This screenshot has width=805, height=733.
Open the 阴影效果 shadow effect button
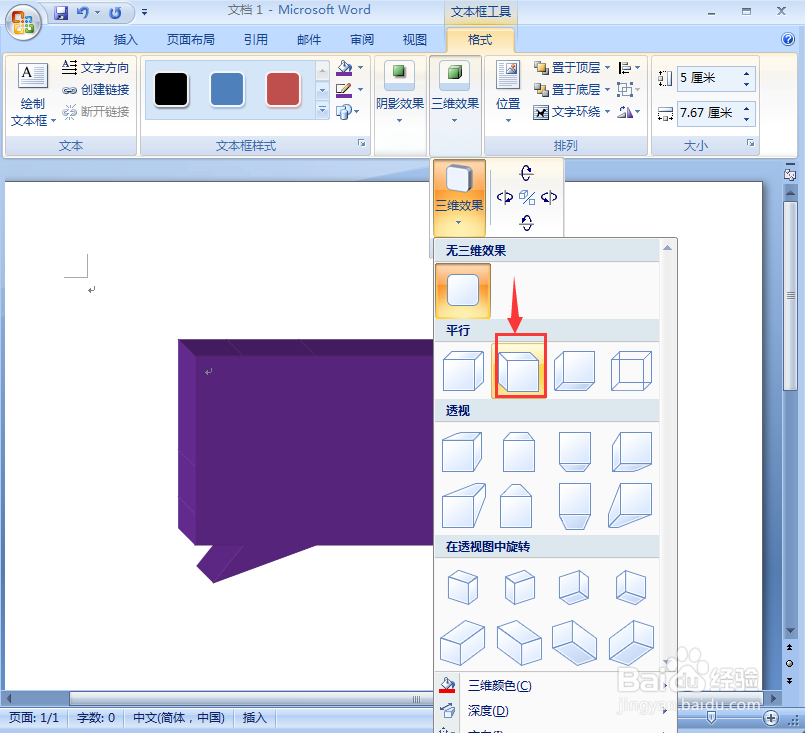point(400,92)
